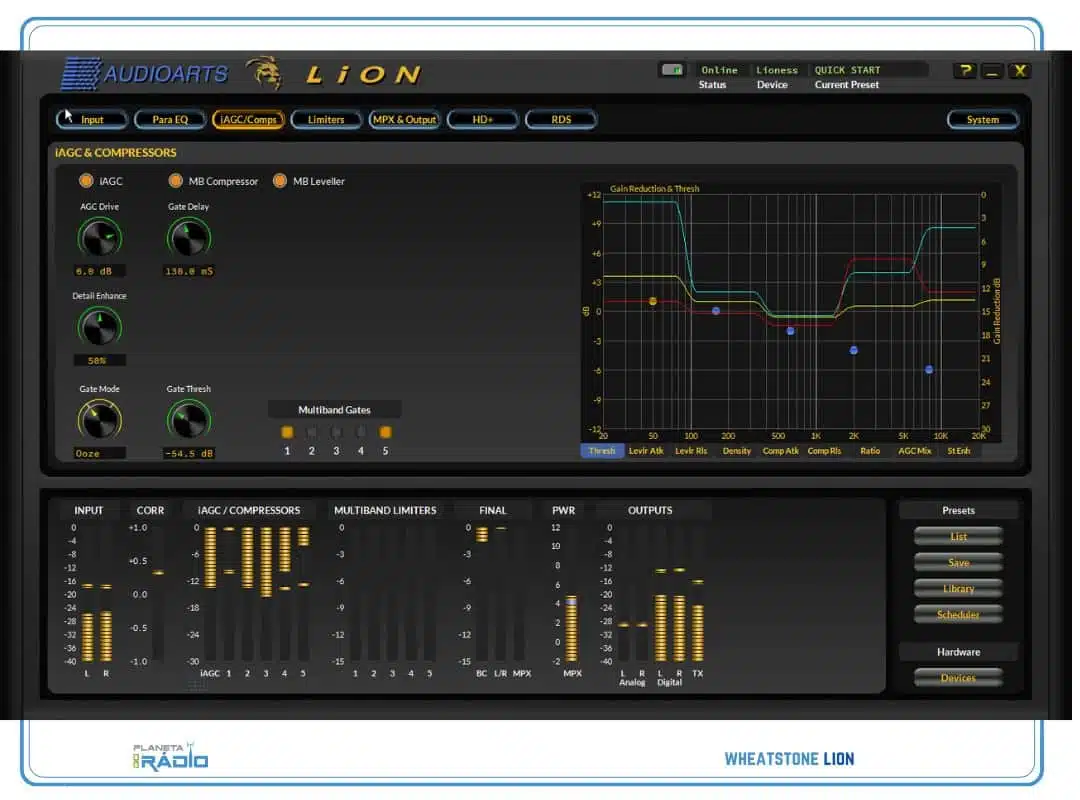This screenshot has width=1080, height=800.
Task: Select the Thresh graph tab
Action: (602, 451)
